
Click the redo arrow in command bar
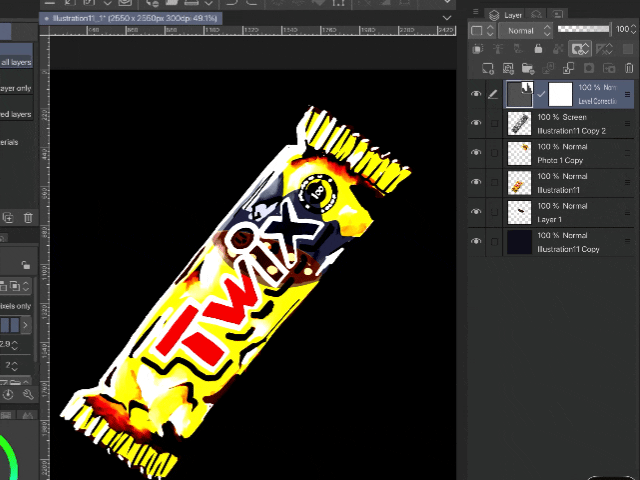[x=252, y=3]
